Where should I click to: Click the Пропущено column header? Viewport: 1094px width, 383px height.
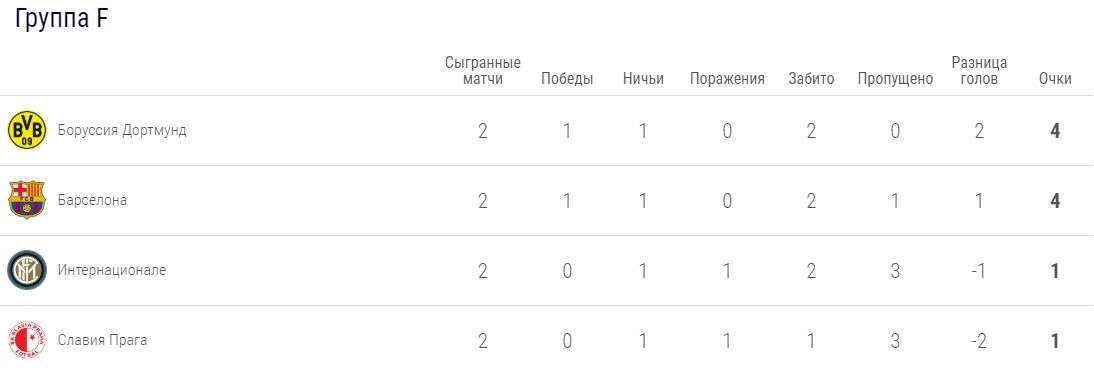tap(895, 79)
